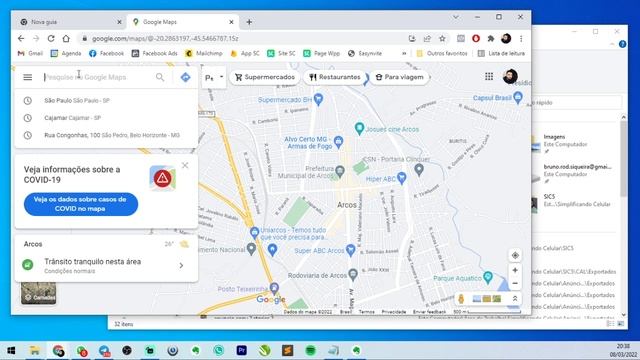Zoom in on the map

515,270
